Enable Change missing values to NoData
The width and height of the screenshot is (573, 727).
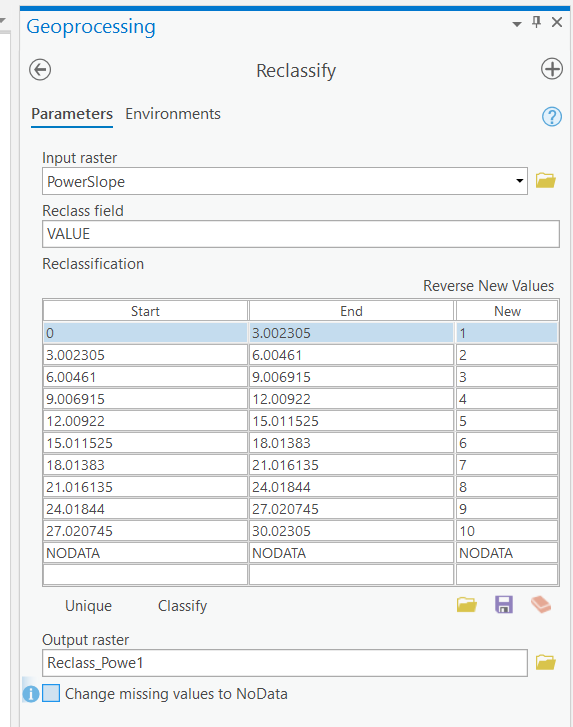[51, 694]
